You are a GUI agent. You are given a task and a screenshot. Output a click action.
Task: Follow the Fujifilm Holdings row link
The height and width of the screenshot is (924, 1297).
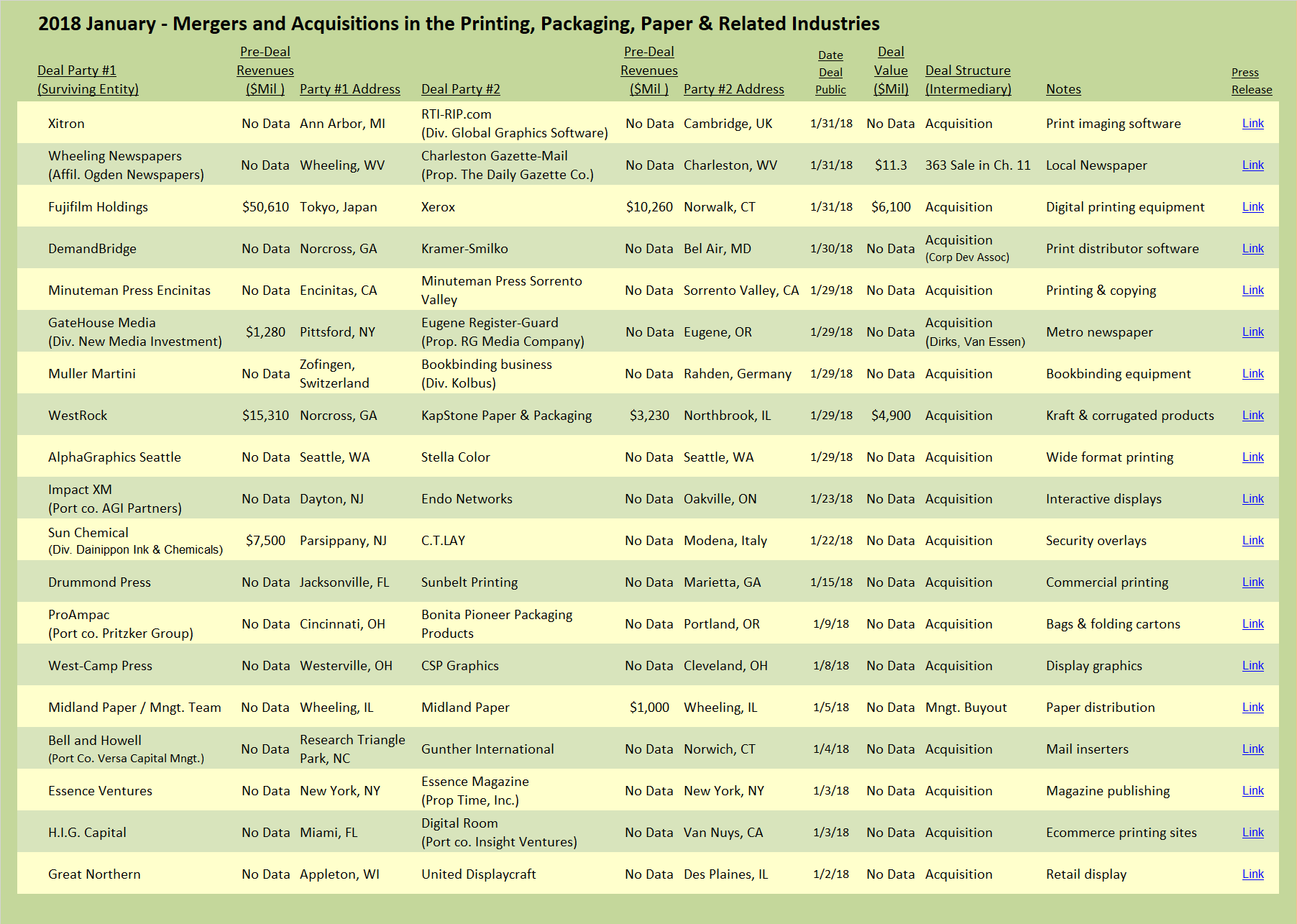(x=1252, y=207)
